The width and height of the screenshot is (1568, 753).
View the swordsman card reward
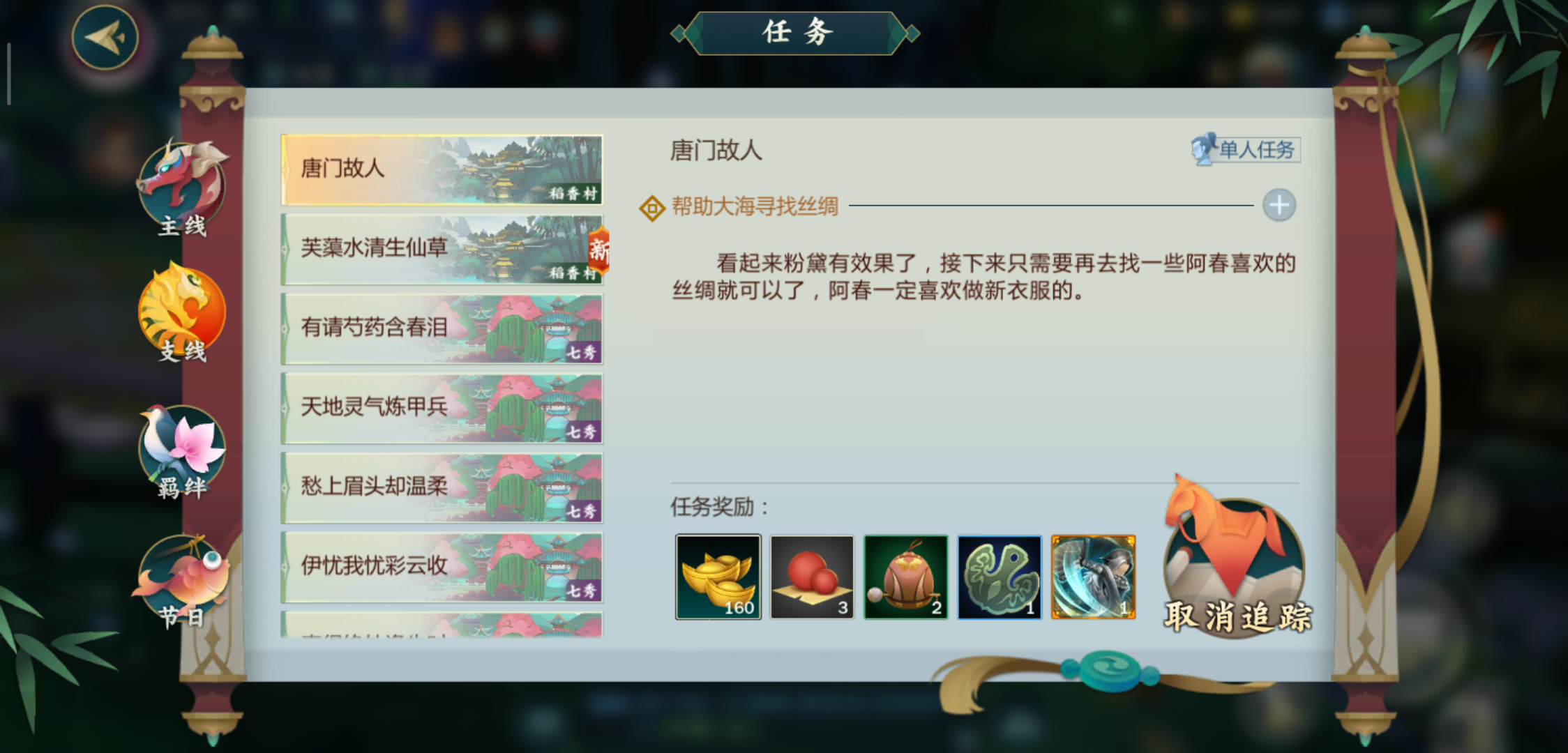pos(1093,577)
